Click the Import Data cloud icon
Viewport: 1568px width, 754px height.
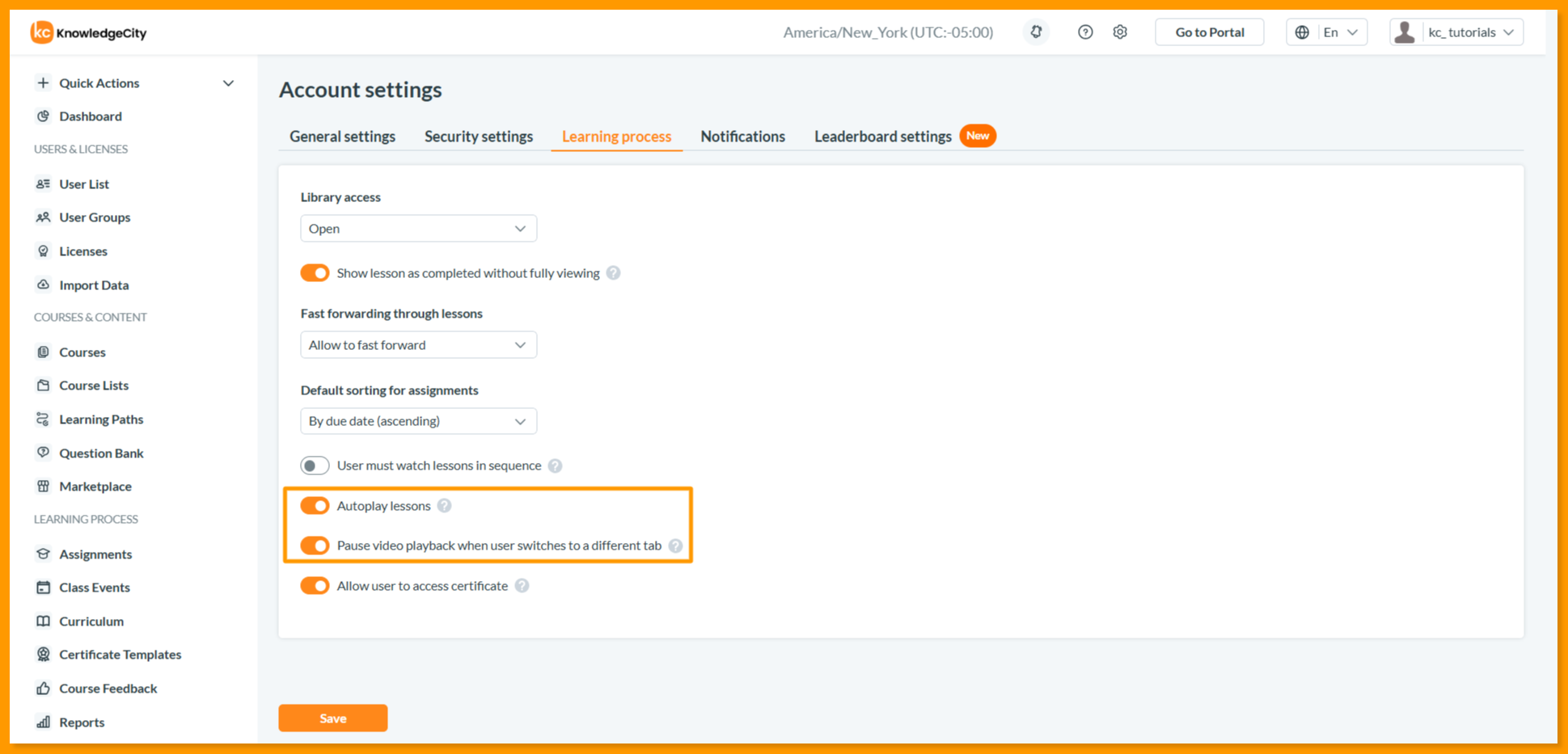(x=43, y=284)
